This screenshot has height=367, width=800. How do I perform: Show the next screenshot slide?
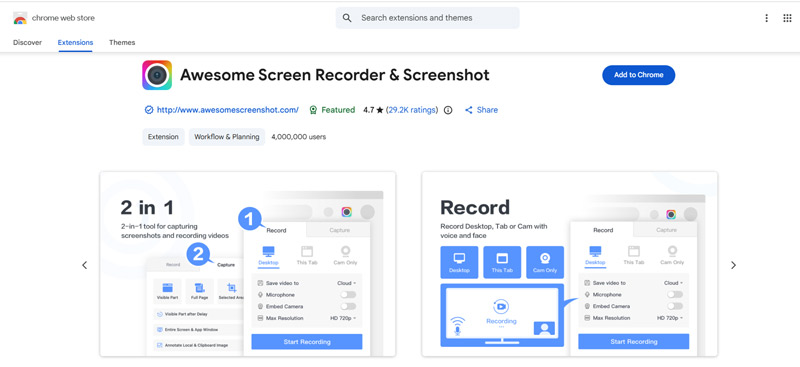click(x=733, y=265)
